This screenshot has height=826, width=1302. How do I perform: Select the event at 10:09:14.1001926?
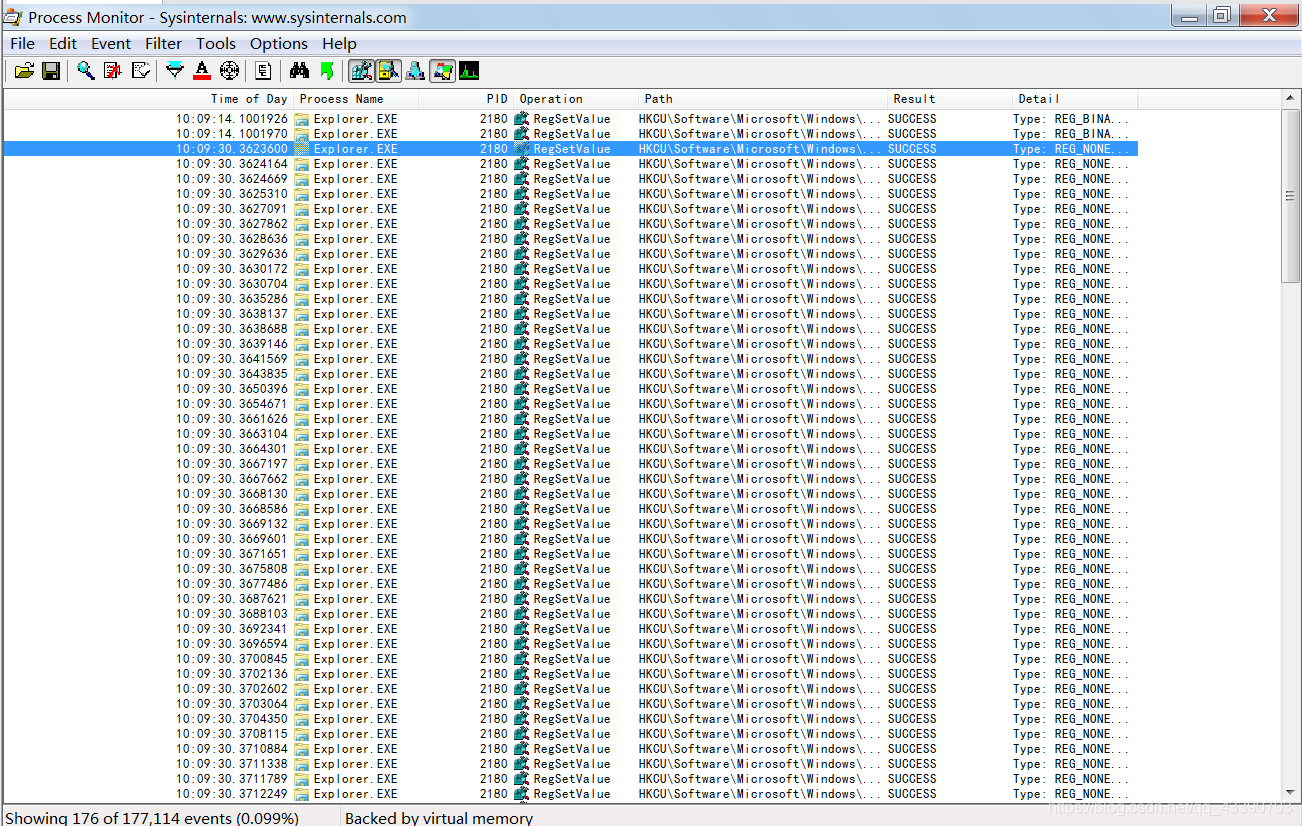click(x=570, y=119)
